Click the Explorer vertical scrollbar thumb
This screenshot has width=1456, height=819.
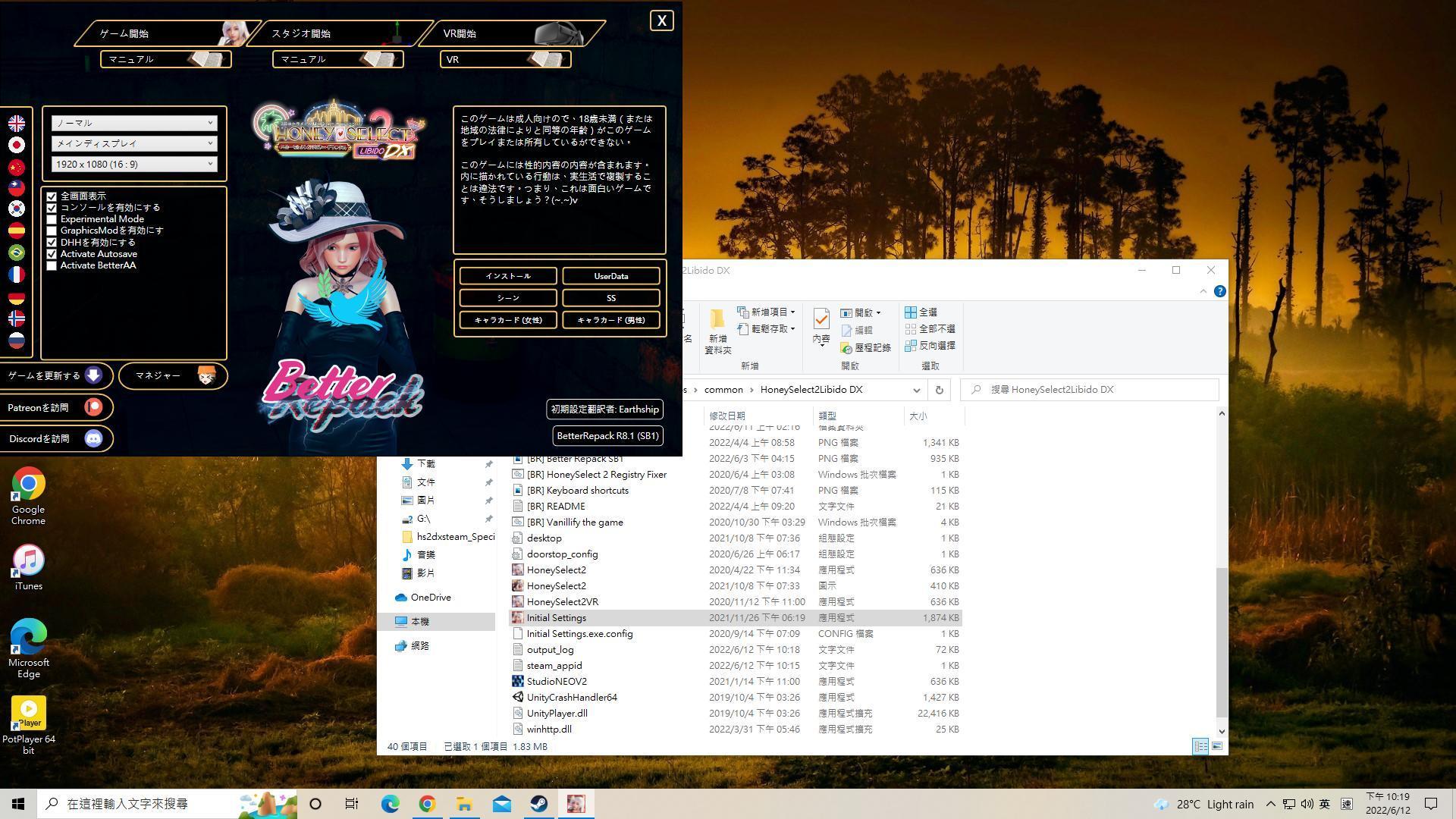click(1221, 642)
